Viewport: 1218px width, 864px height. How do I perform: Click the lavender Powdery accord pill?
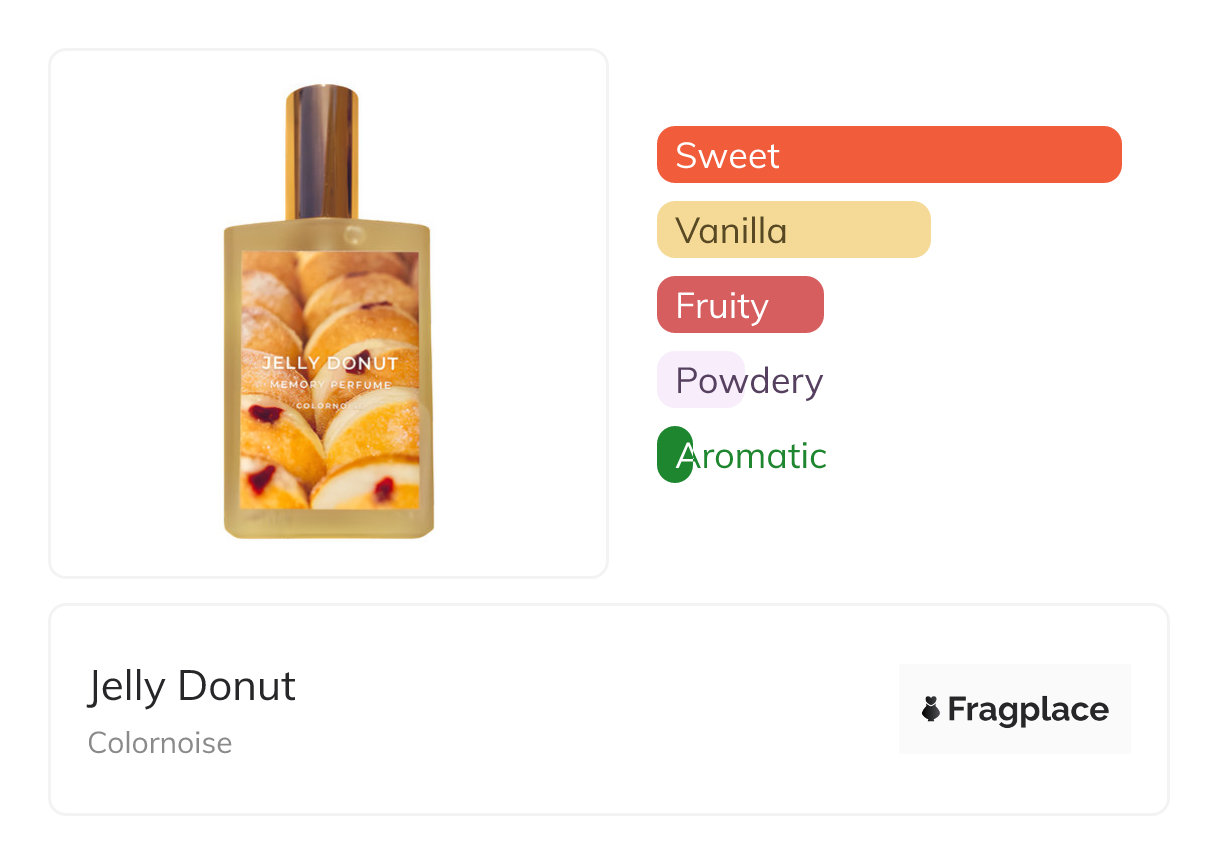coord(700,380)
